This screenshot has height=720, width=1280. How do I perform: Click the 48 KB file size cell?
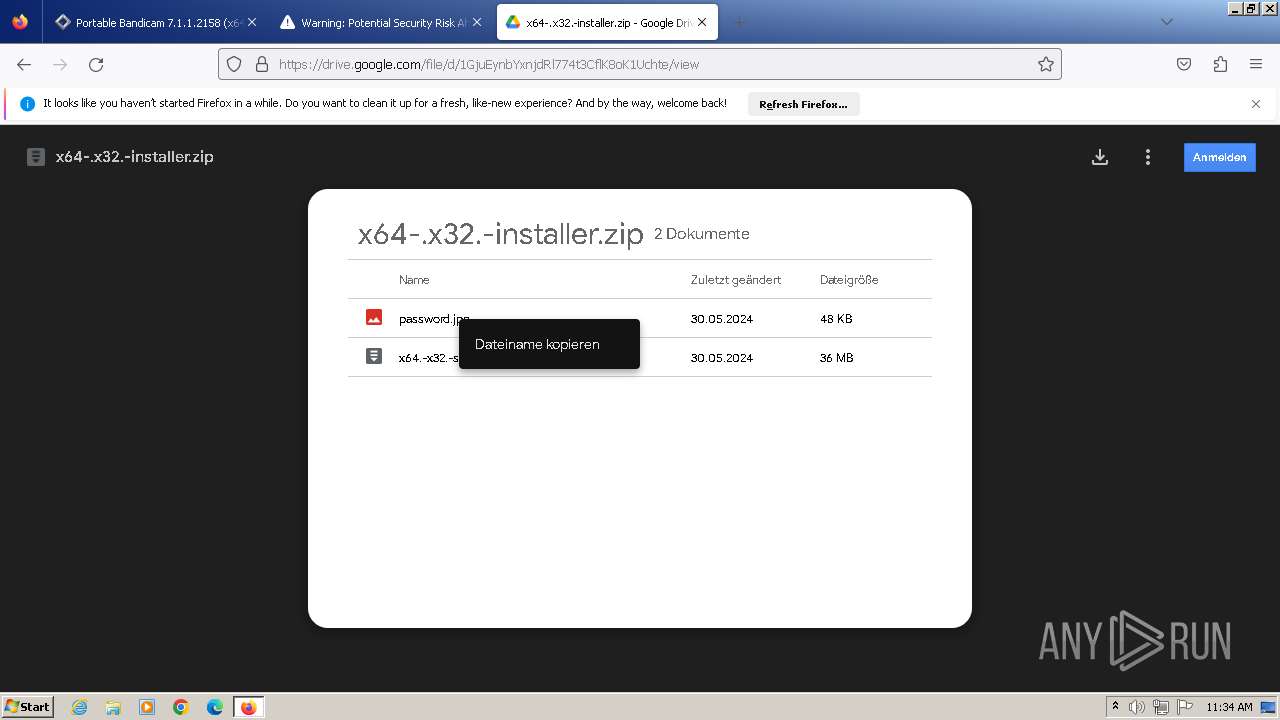click(836, 319)
